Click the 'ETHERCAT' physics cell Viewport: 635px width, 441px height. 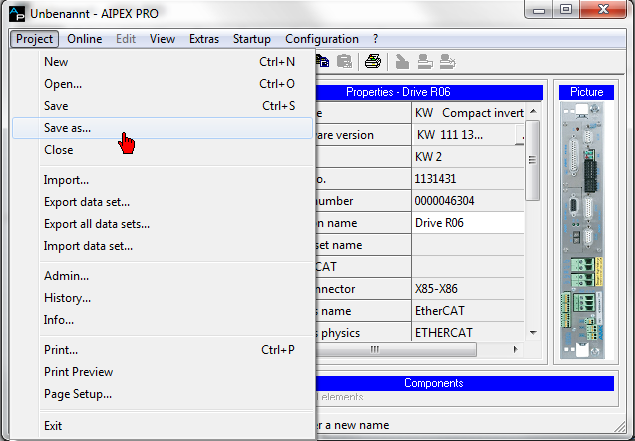(468, 332)
